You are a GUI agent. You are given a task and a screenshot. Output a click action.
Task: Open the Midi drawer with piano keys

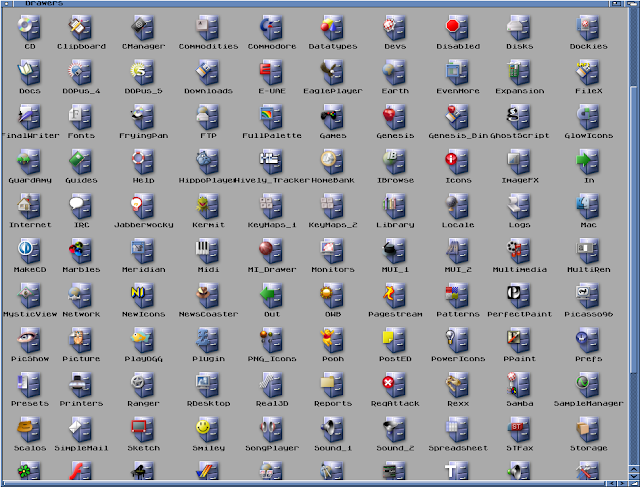click(x=208, y=251)
